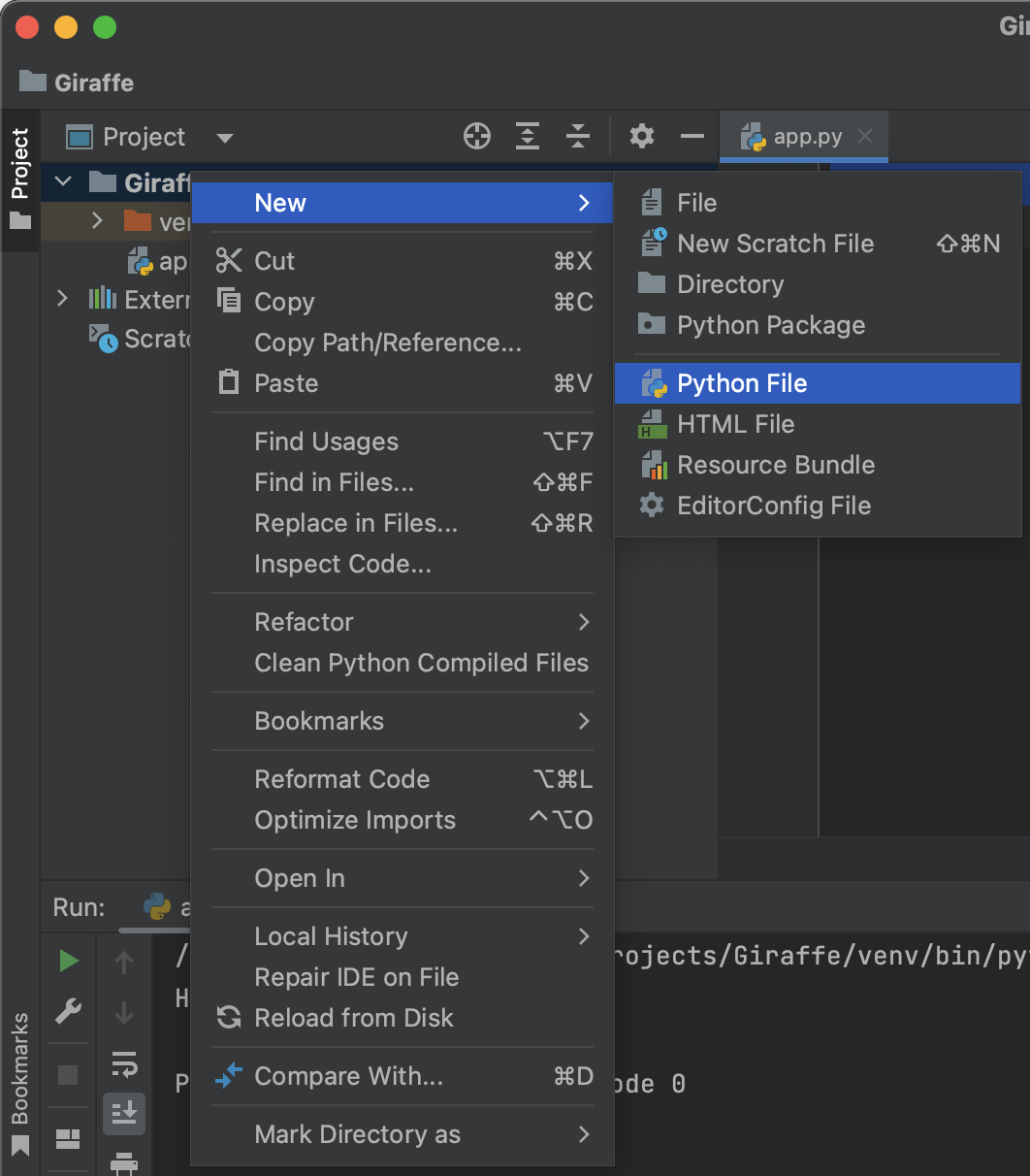1030x1176 pixels.
Task: Collapse the Giraffe root folder chevron
Action: (64, 181)
